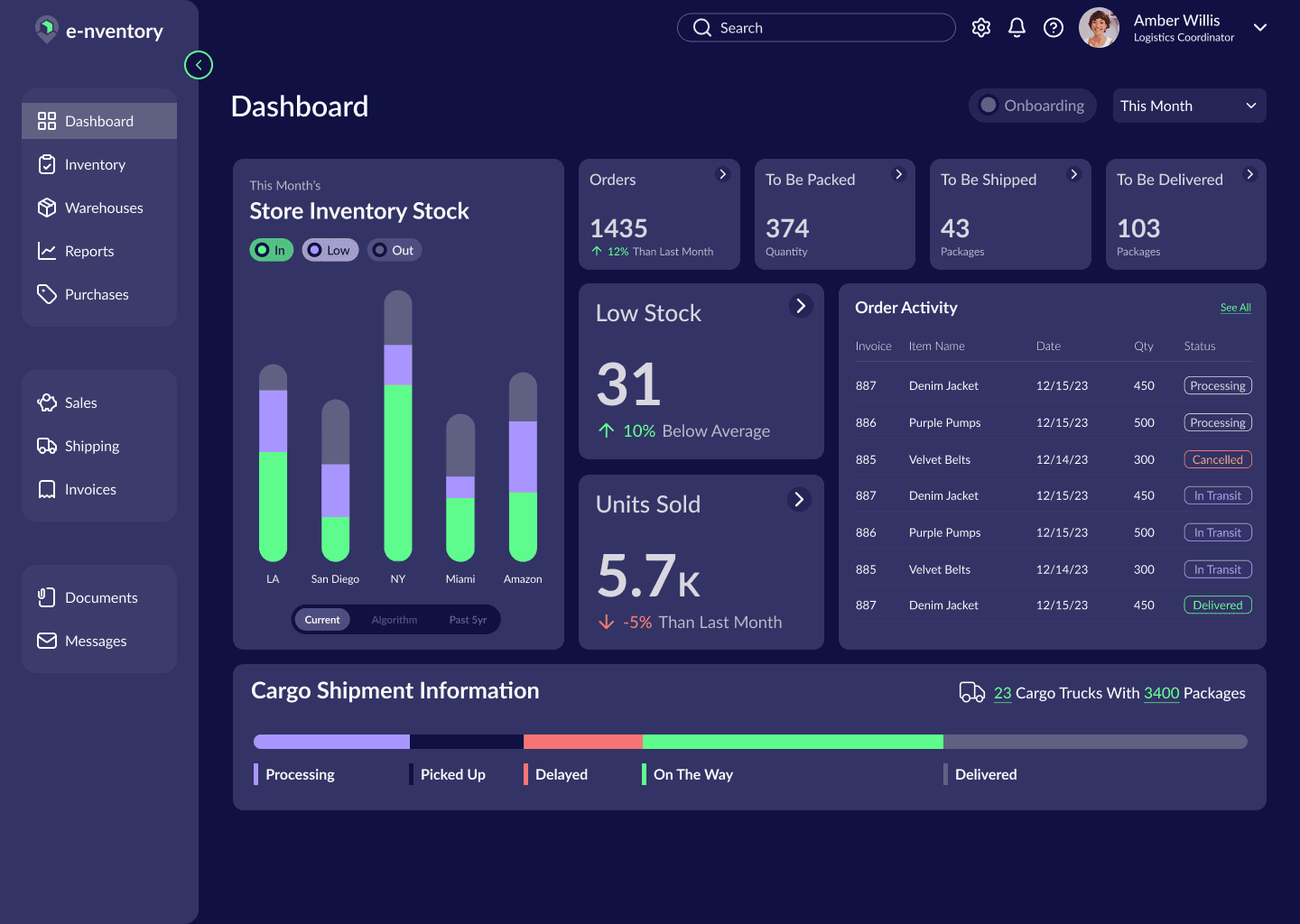Viewport: 1300px width, 924px height.
Task: Open Reports from the sidebar
Action: pyautogui.click(x=99, y=251)
